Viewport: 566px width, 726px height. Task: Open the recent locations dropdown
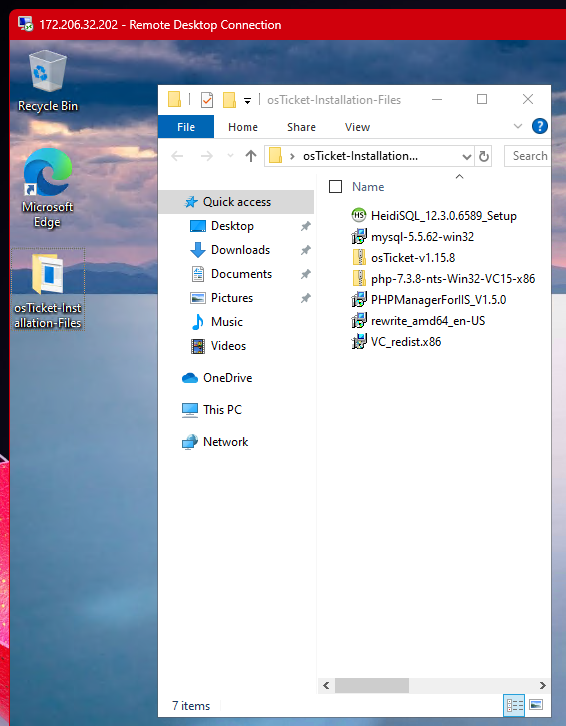tap(230, 156)
